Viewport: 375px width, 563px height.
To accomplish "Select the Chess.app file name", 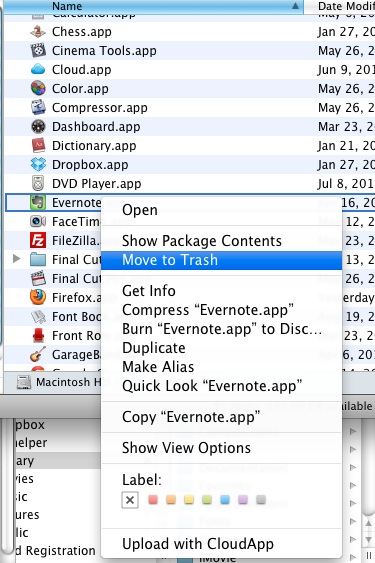I will tap(82, 32).
